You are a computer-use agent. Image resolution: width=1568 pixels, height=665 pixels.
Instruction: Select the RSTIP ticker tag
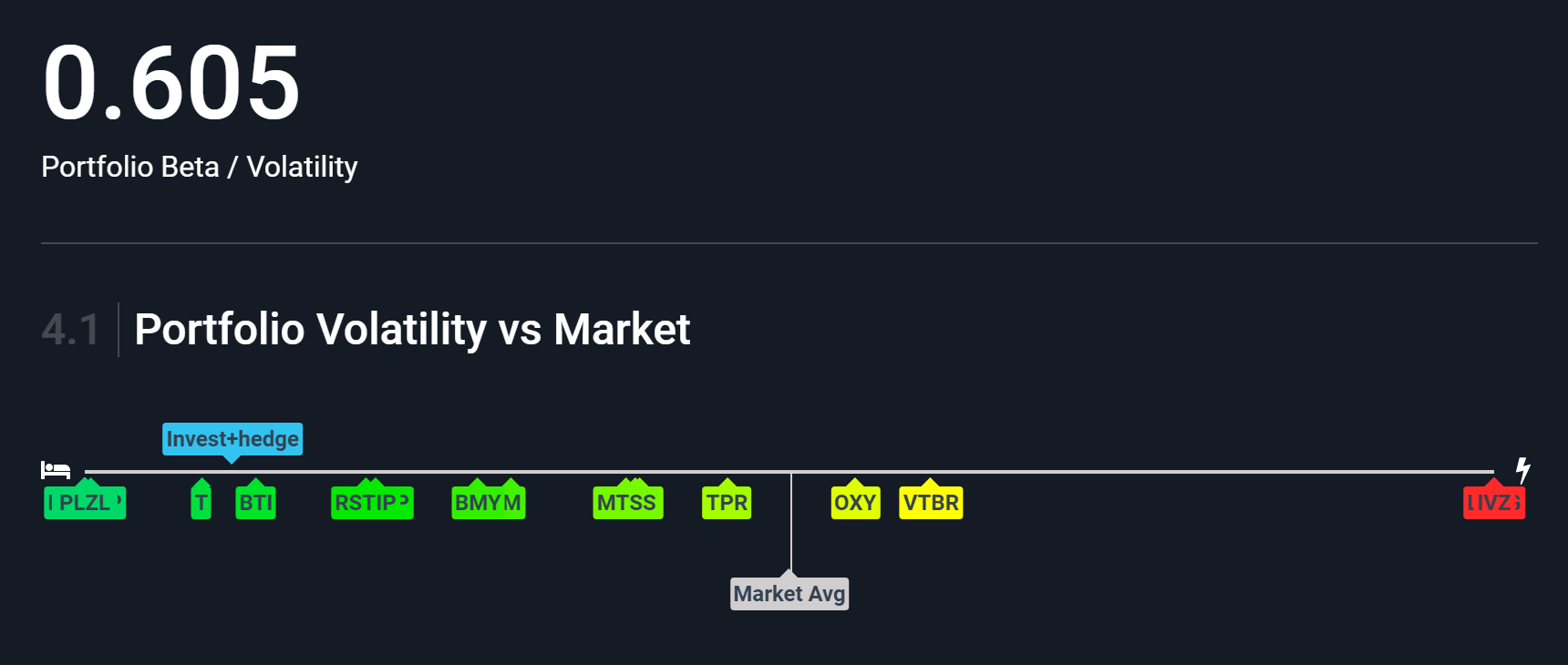372,503
